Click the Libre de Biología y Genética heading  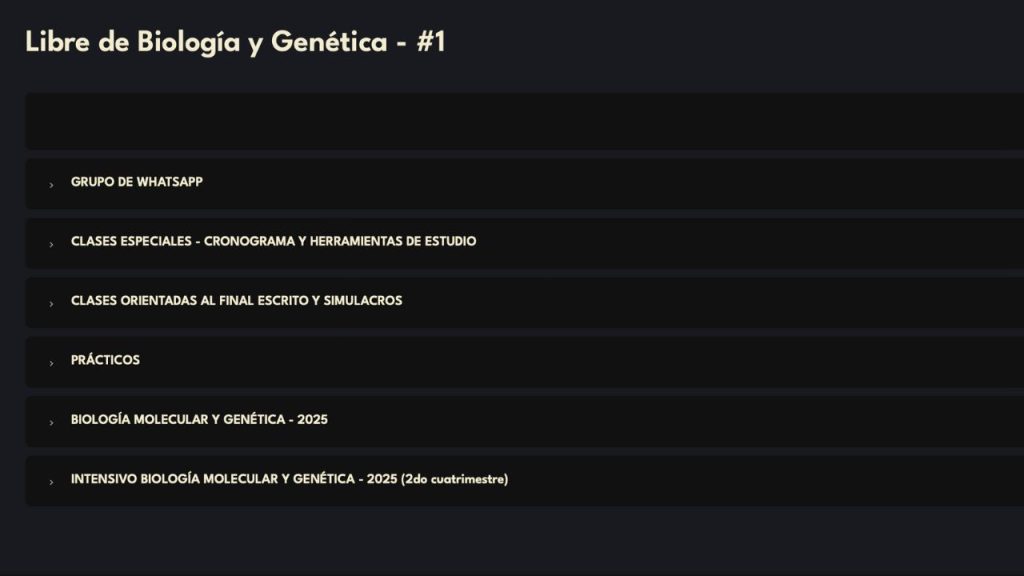pos(235,42)
